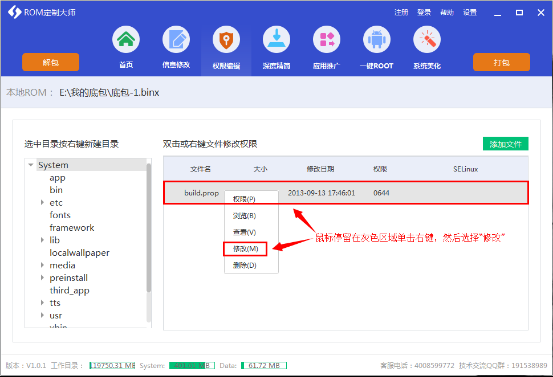This screenshot has height=377, width=553.
Task: Click the Data 61.72 MB usage bar
Action: point(264,365)
